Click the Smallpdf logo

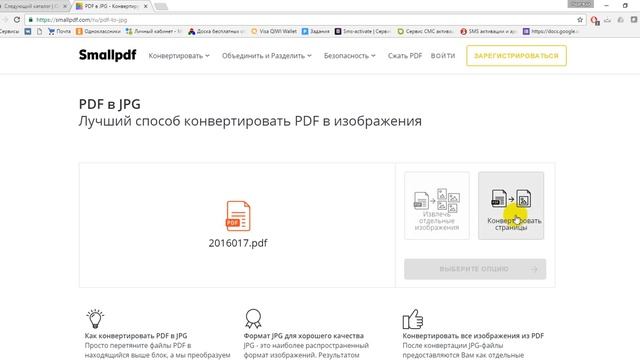point(107,55)
